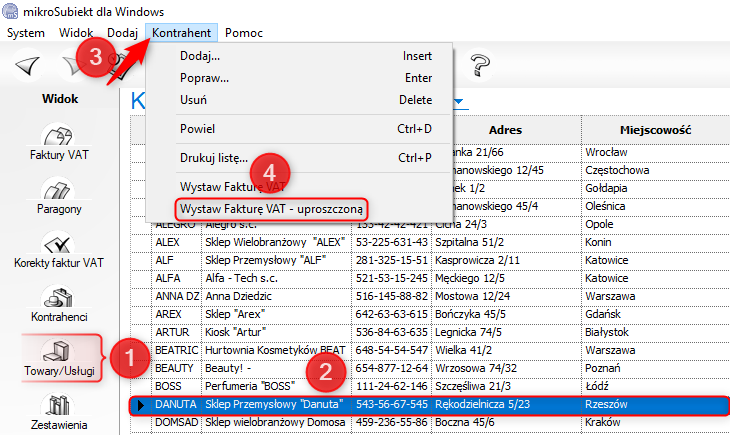Click address Boczna 45/6
Screen dimensions: 730x435
coord(506,422)
